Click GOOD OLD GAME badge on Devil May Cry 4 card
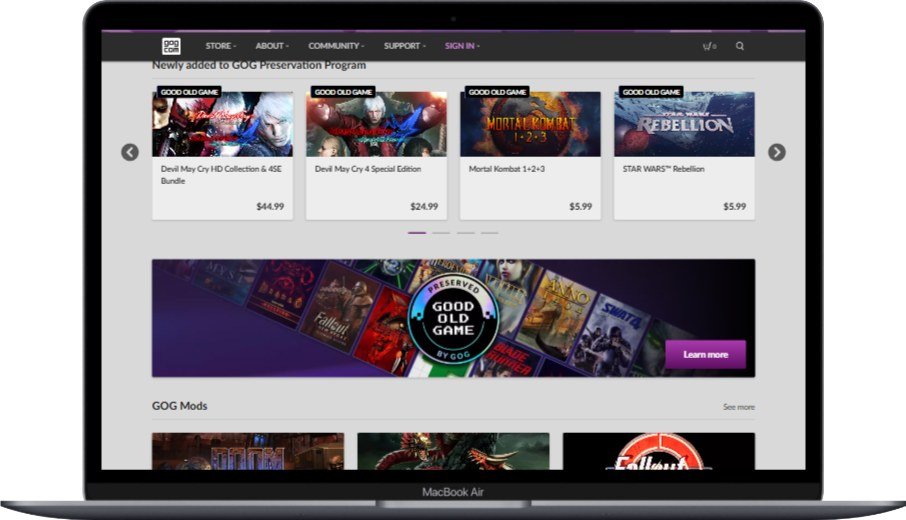 coord(343,92)
